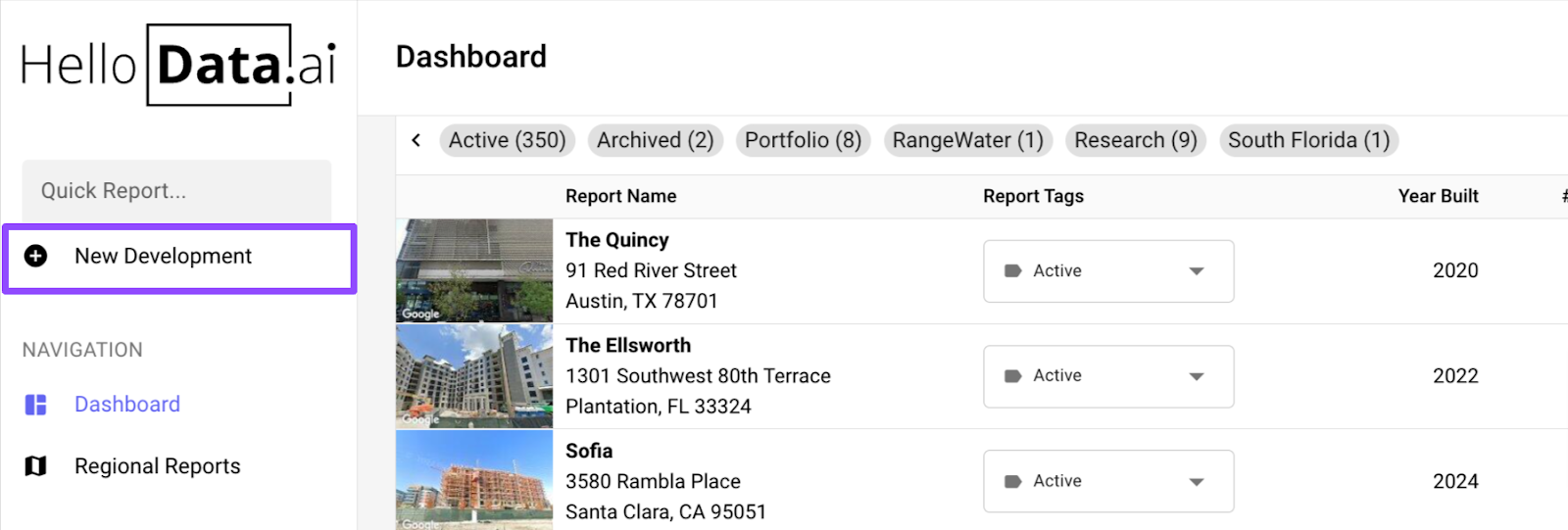Show reports tagged Research (9)
This screenshot has width=1568, height=530.
[x=1136, y=140]
